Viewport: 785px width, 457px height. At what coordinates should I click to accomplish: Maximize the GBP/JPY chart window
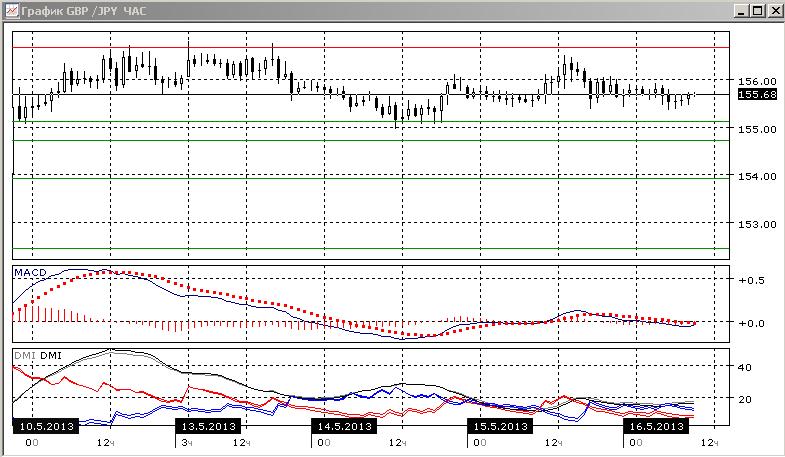point(758,11)
